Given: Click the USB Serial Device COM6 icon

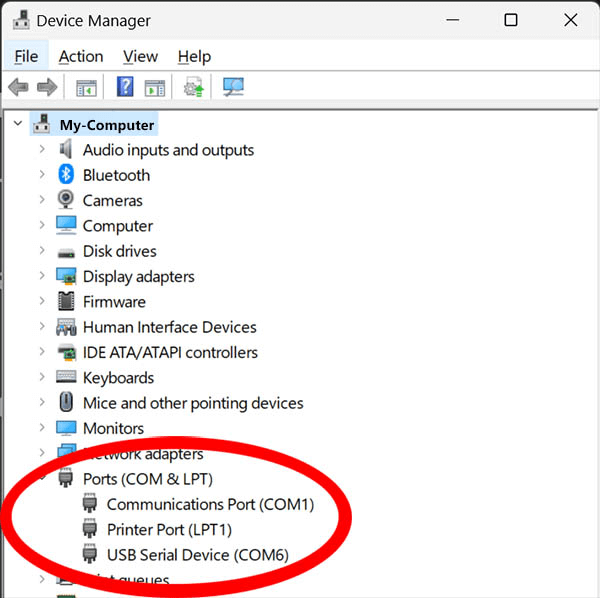Looking at the screenshot, I should click(90, 554).
